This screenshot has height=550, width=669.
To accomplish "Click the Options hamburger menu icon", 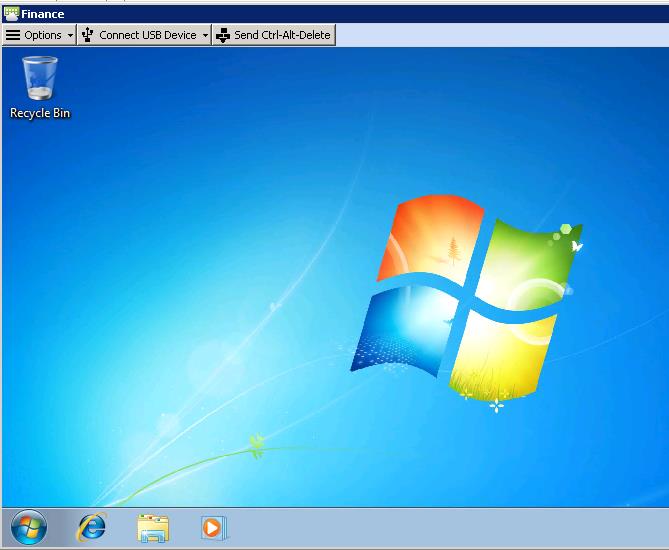I will [13, 35].
